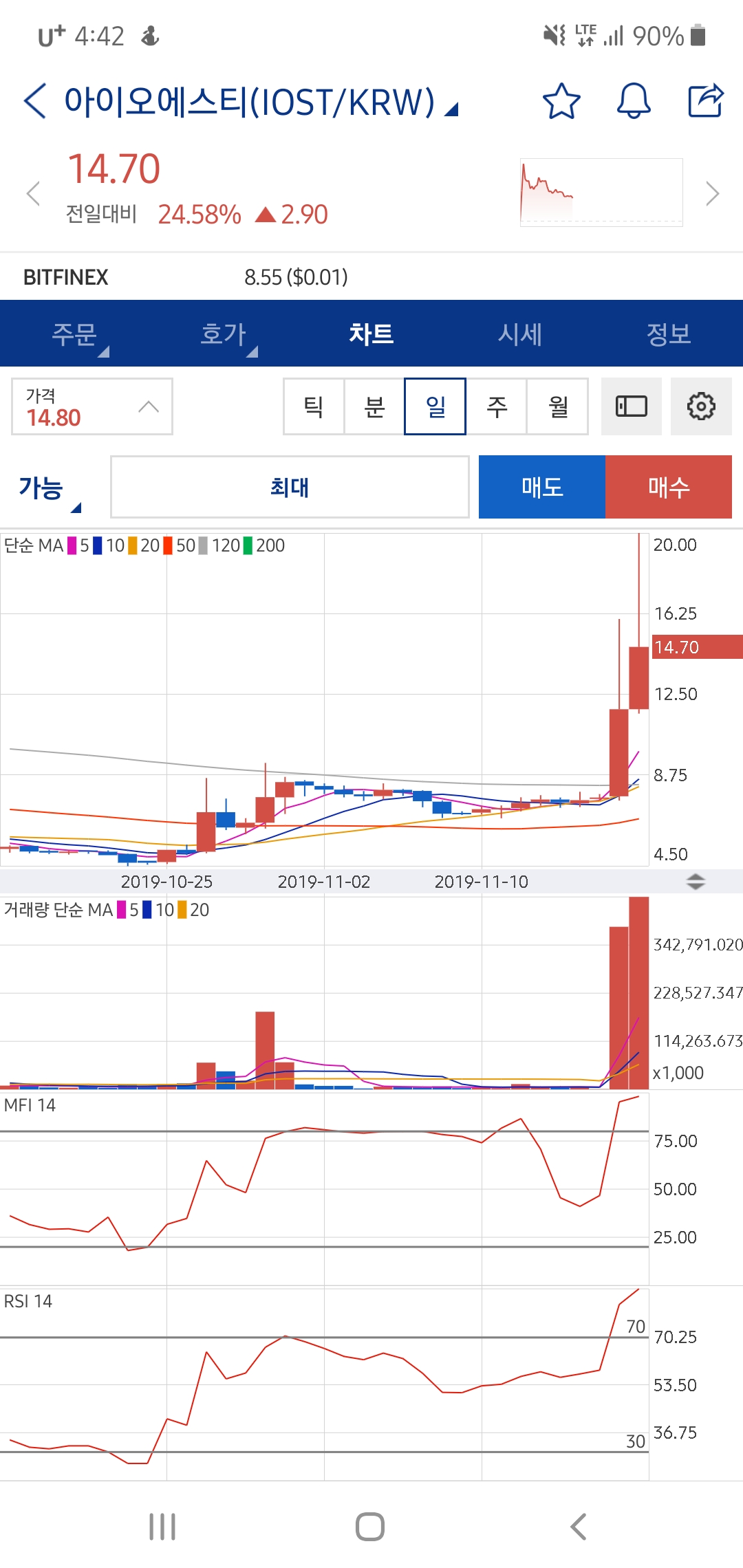Go to next coin with right chevron

(713, 193)
